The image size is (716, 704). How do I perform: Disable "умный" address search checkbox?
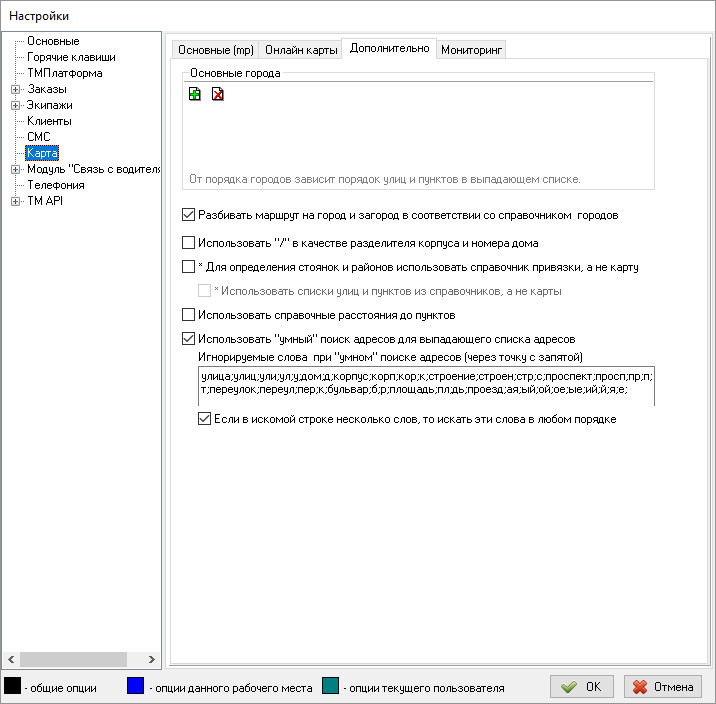click(x=189, y=339)
